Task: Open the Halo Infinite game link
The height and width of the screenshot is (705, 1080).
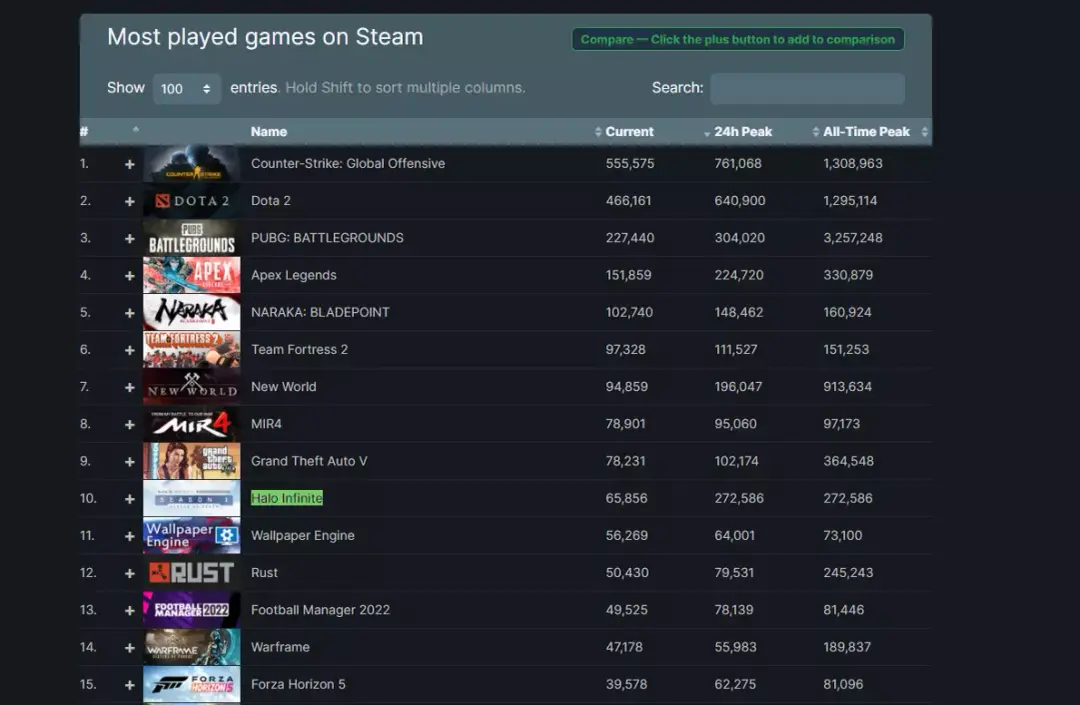Action: click(x=287, y=498)
